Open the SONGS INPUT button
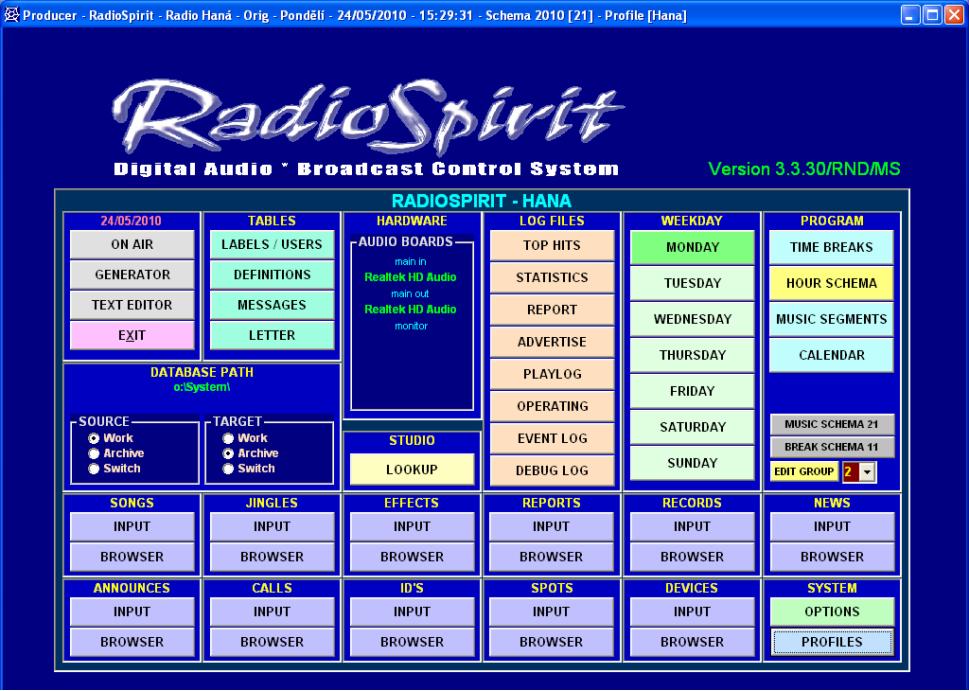Screen dimensions: 969x691 (132, 526)
